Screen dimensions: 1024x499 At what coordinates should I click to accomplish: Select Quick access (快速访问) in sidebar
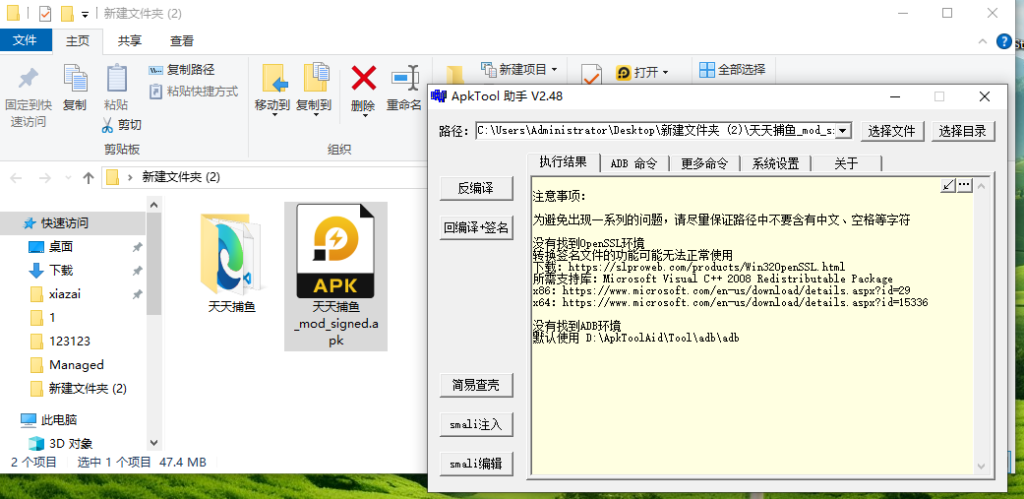click(x=73, y=223)
